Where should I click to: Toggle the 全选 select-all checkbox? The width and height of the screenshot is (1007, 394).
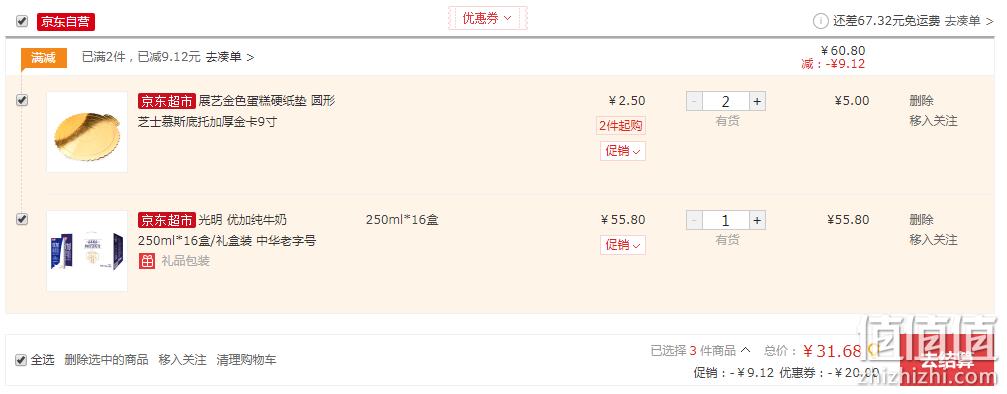coord(21,360)
